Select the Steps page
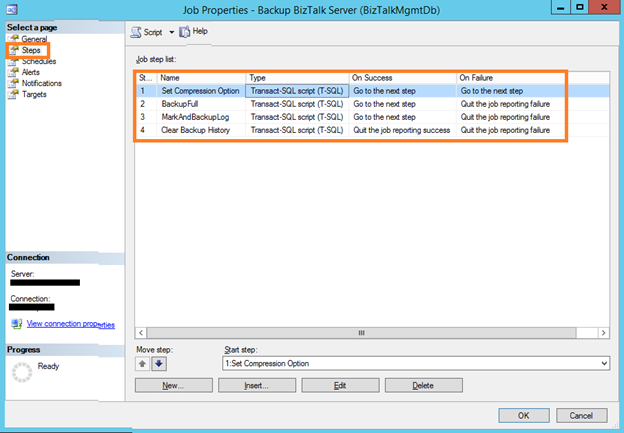Screen dimensions: 624x433 coord(31,50)
